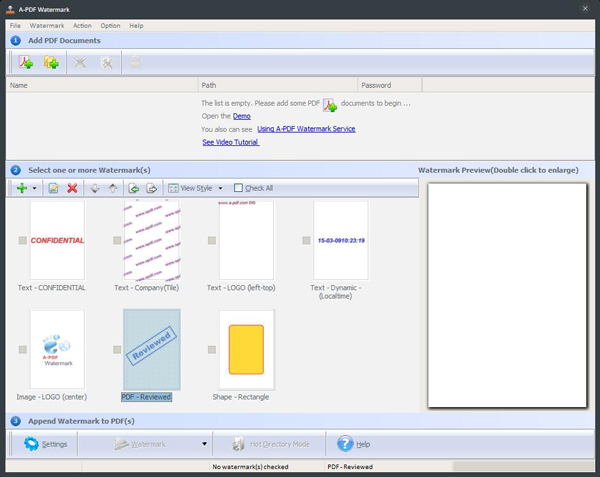Select the Company(Tile) watermark thumbnail
The width and height of the screenshot is (600, 477).
pos(152,240)
